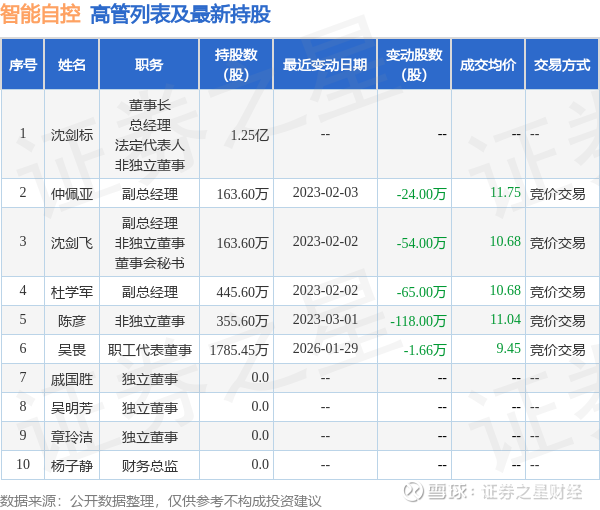This screenshot has width=600, height=510.
Task: Click the change value -1.66万
Action: [x=425, y=350]
